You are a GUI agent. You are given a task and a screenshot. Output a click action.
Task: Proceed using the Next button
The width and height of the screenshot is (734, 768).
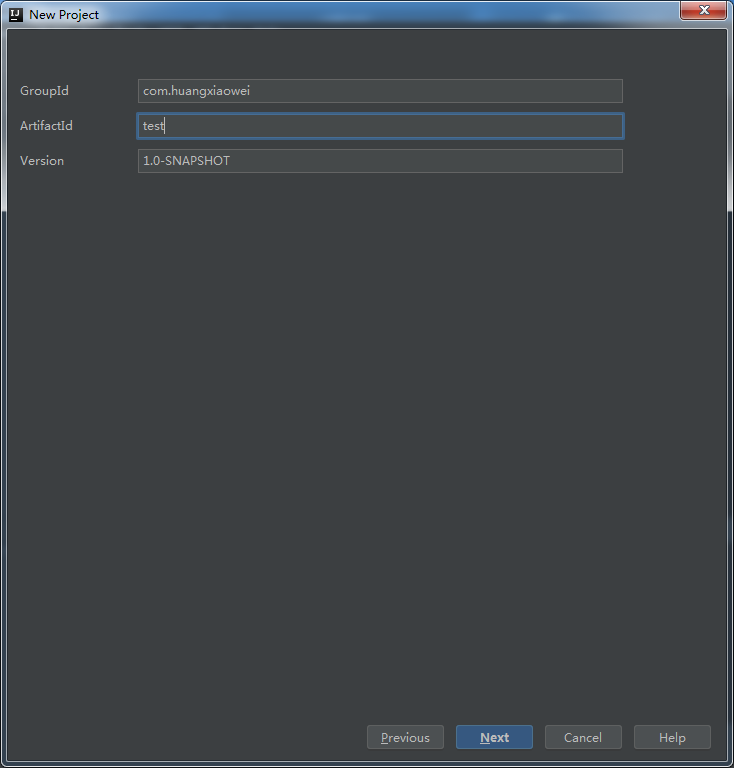(494, 737)
